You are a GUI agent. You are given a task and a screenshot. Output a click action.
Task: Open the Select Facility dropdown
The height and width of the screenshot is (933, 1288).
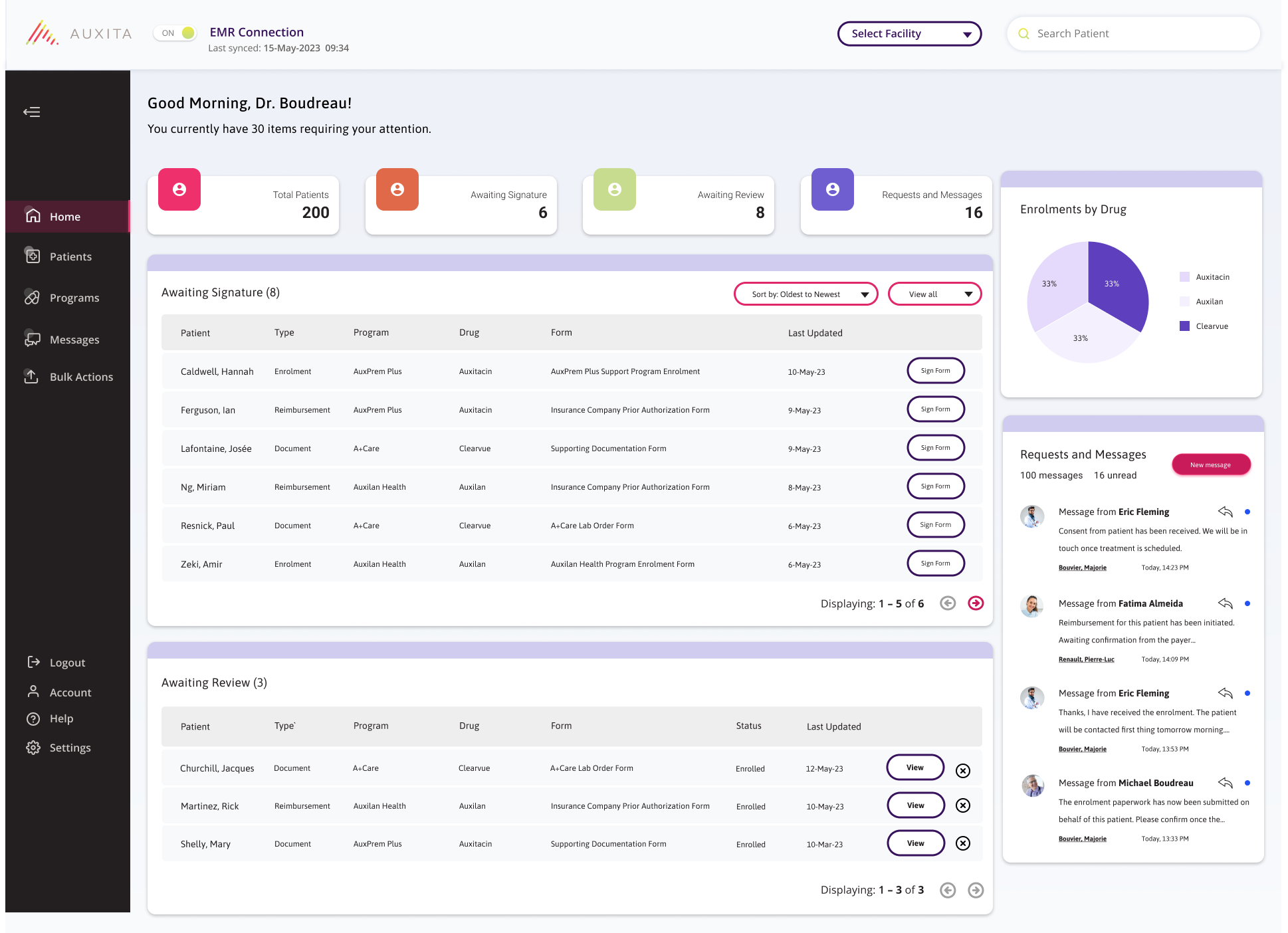click(909, 34)
